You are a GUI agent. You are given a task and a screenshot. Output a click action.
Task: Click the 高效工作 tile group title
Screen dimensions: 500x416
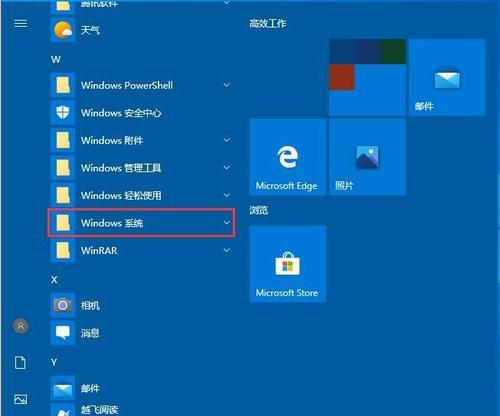[268, 23]
